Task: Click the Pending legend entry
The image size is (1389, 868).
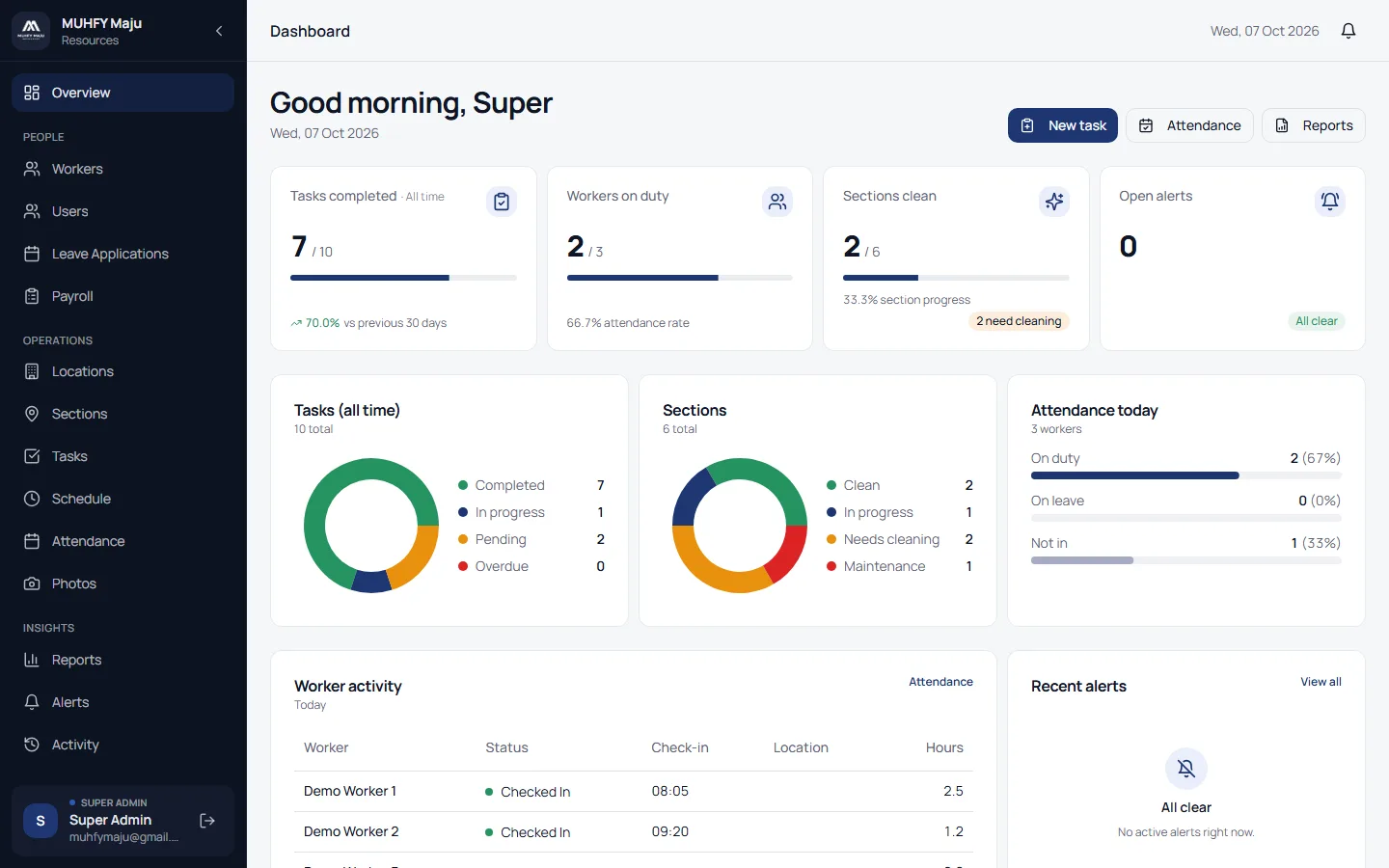Action: (531, 539)
